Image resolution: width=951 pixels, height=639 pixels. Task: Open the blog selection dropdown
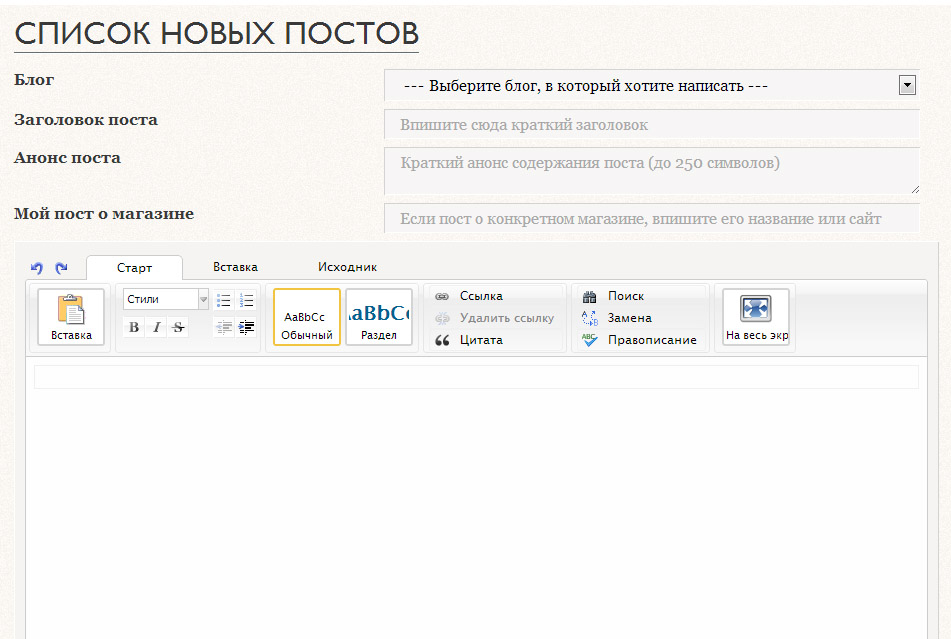coord(906,85)
